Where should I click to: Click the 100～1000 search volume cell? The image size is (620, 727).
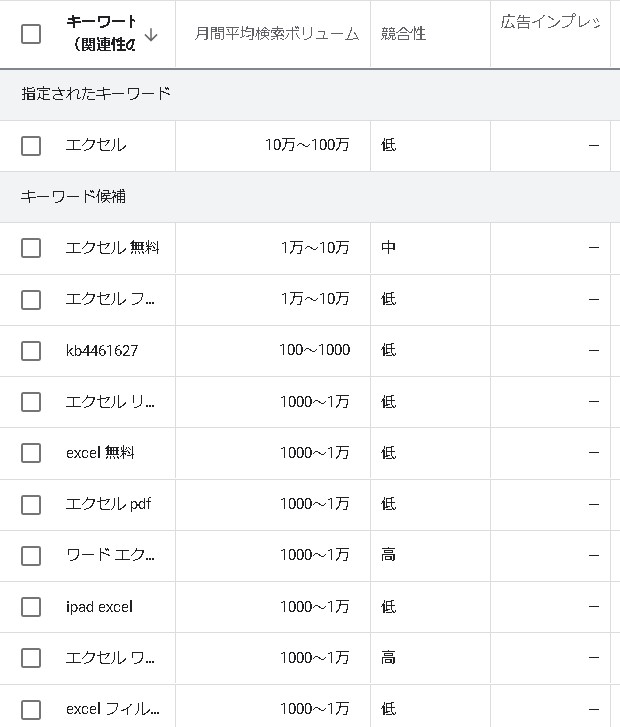314,351
